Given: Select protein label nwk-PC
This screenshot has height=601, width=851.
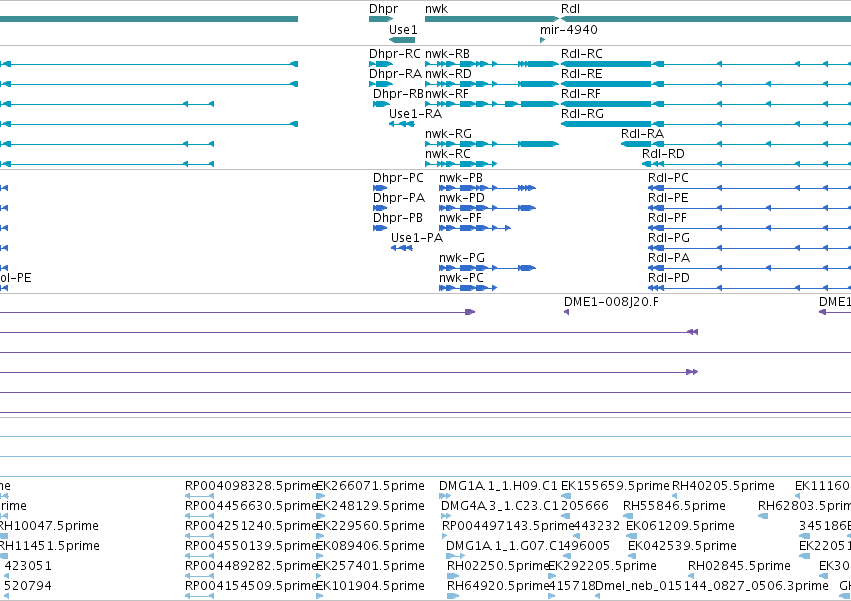Looking at the screenshot, I should (x=461, y=279).
